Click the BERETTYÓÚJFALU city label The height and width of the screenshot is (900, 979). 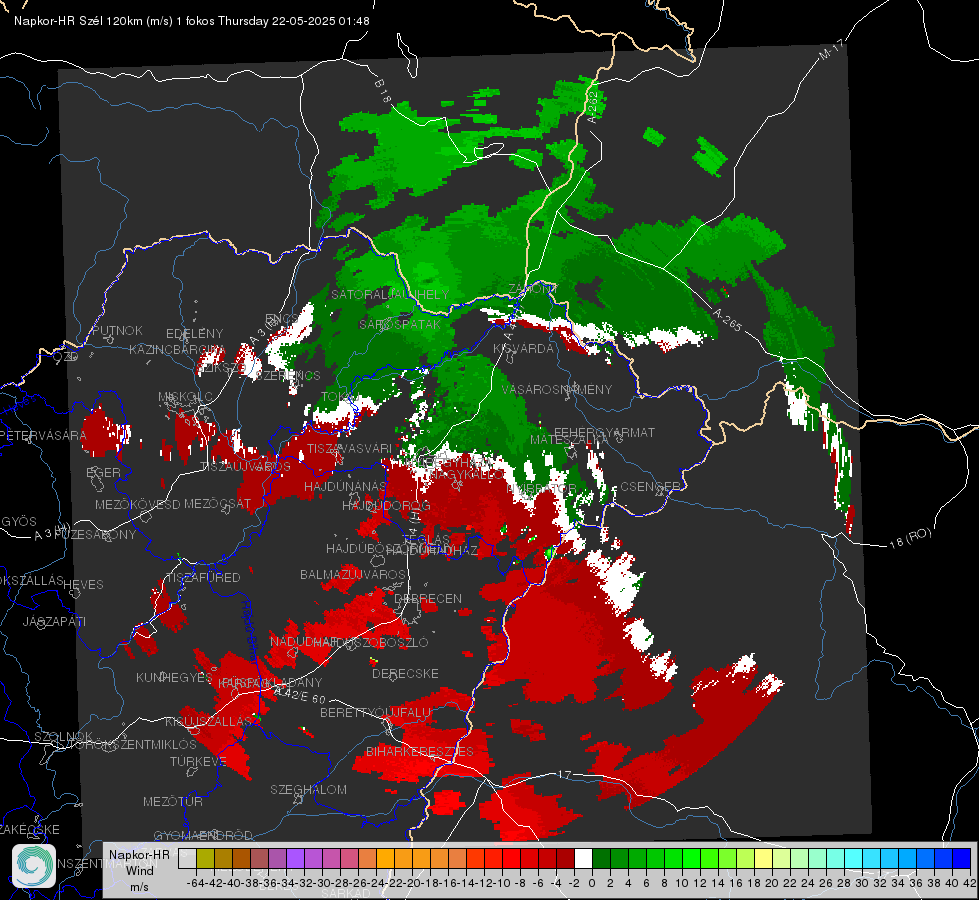point(375,712)
